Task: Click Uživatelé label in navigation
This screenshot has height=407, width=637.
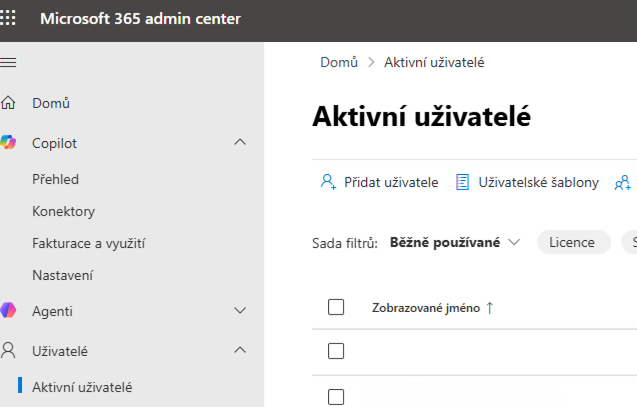Action: pyautogui.click(x=60, y=351)
